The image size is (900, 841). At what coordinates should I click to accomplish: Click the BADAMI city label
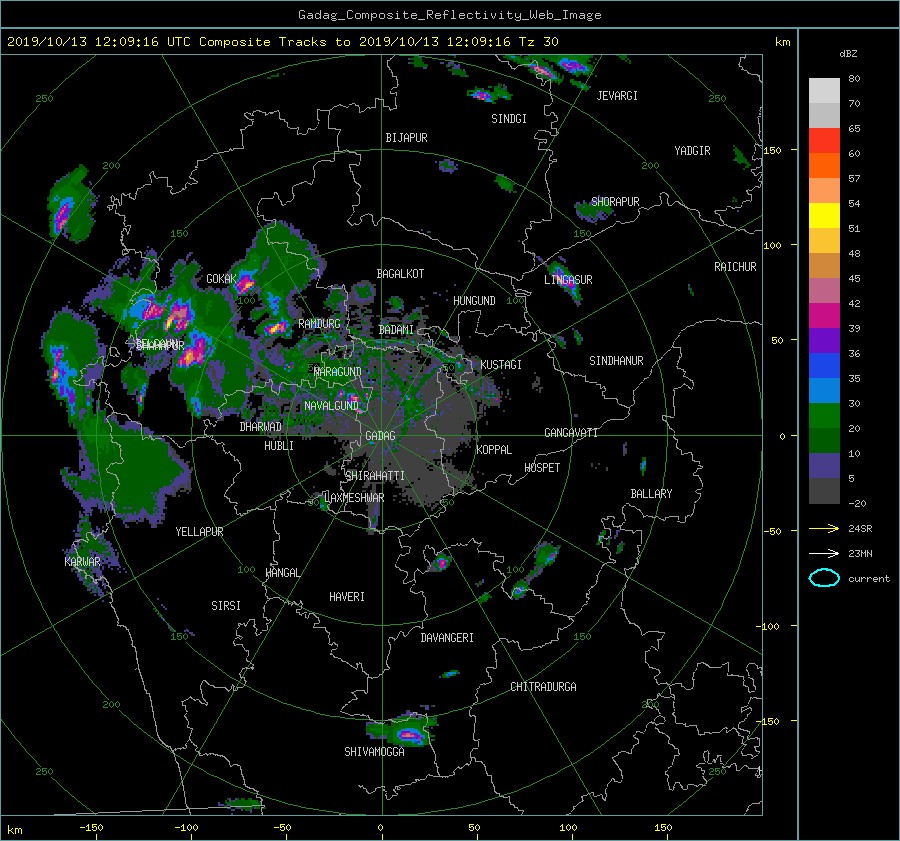pyautogui.click(x=396, y=330)
